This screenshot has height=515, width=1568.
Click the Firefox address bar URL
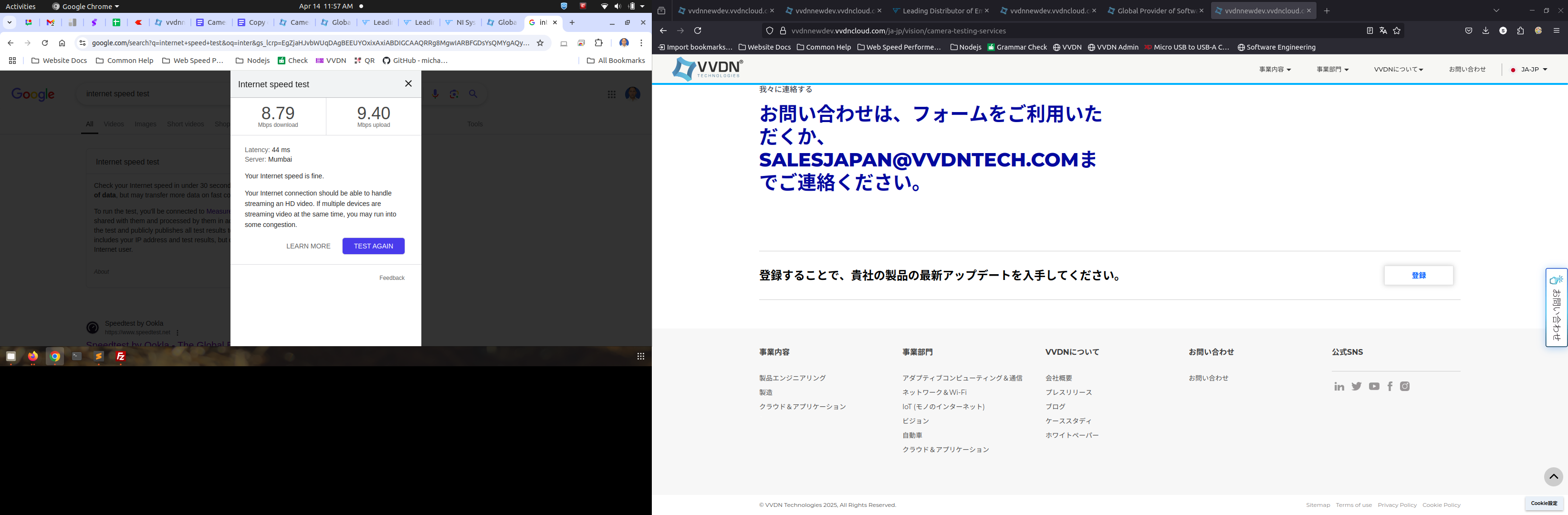[x=898, y=31]
